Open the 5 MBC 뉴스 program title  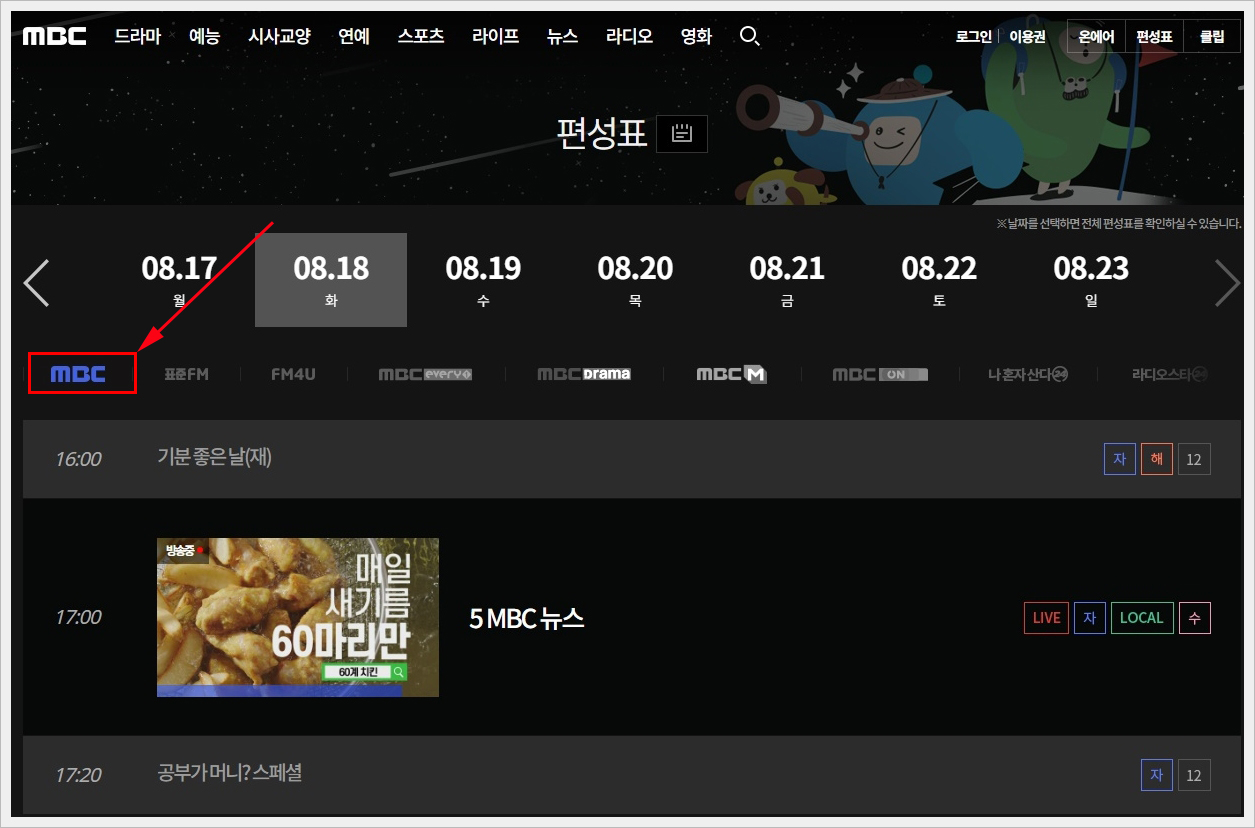(x=527, y=618)
